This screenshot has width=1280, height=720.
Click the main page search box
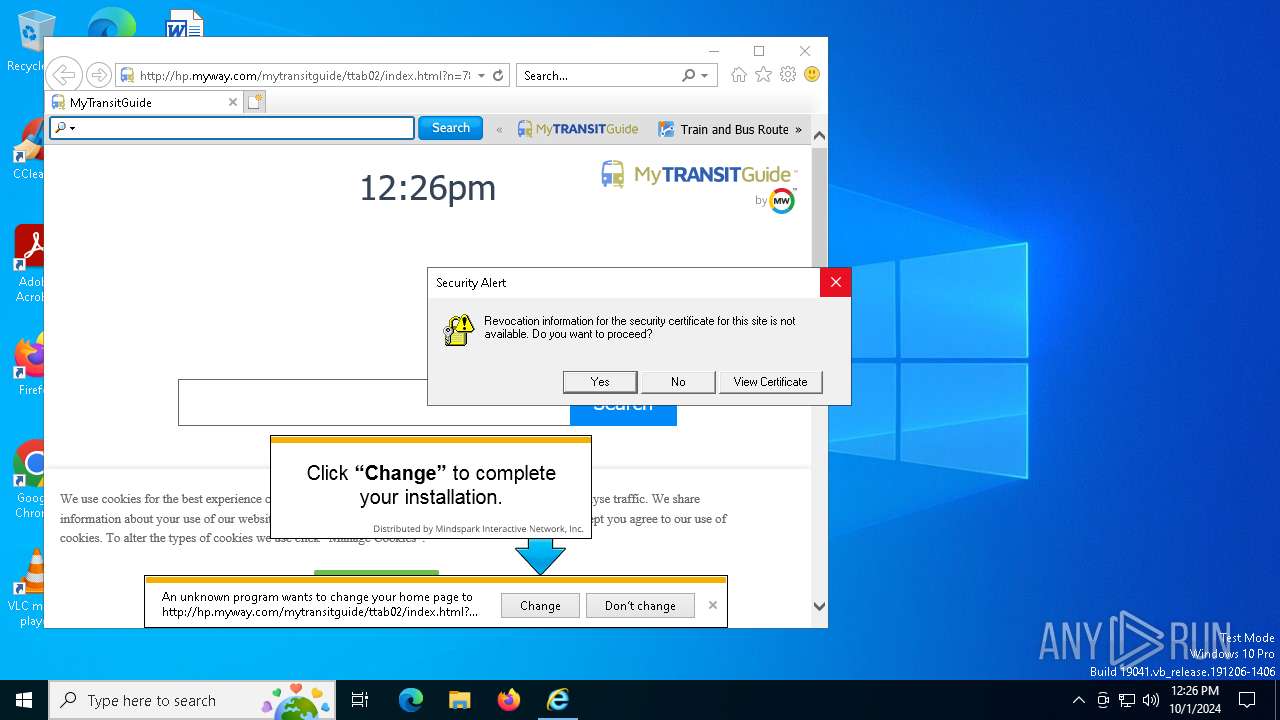374,403
